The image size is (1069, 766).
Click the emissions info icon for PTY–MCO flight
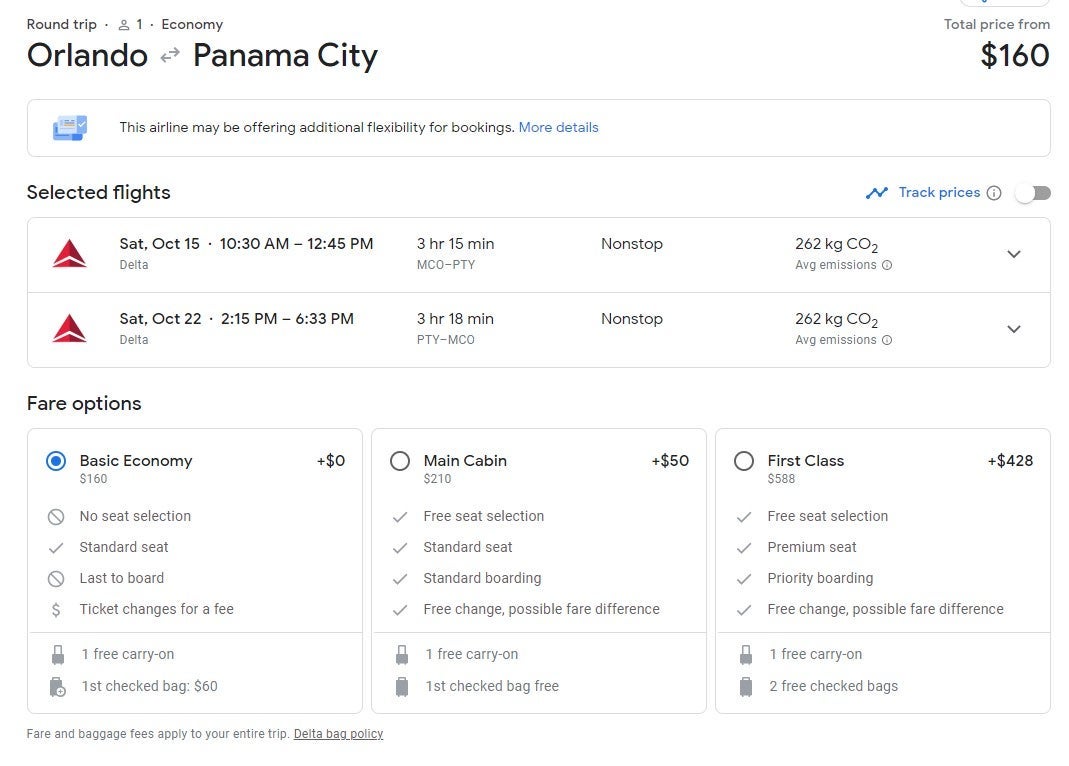(x=887, y=340)
